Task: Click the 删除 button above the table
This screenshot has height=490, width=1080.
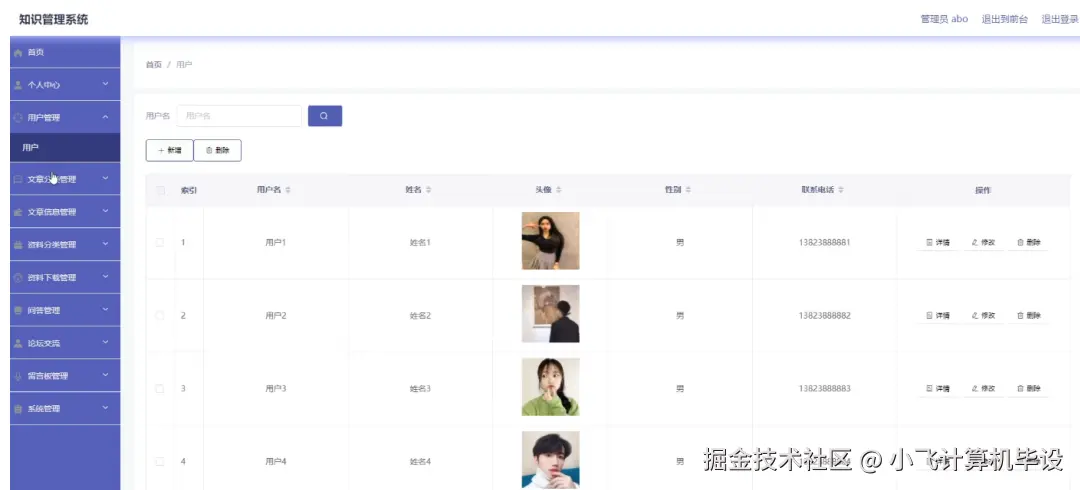Action: click(218, 150)
